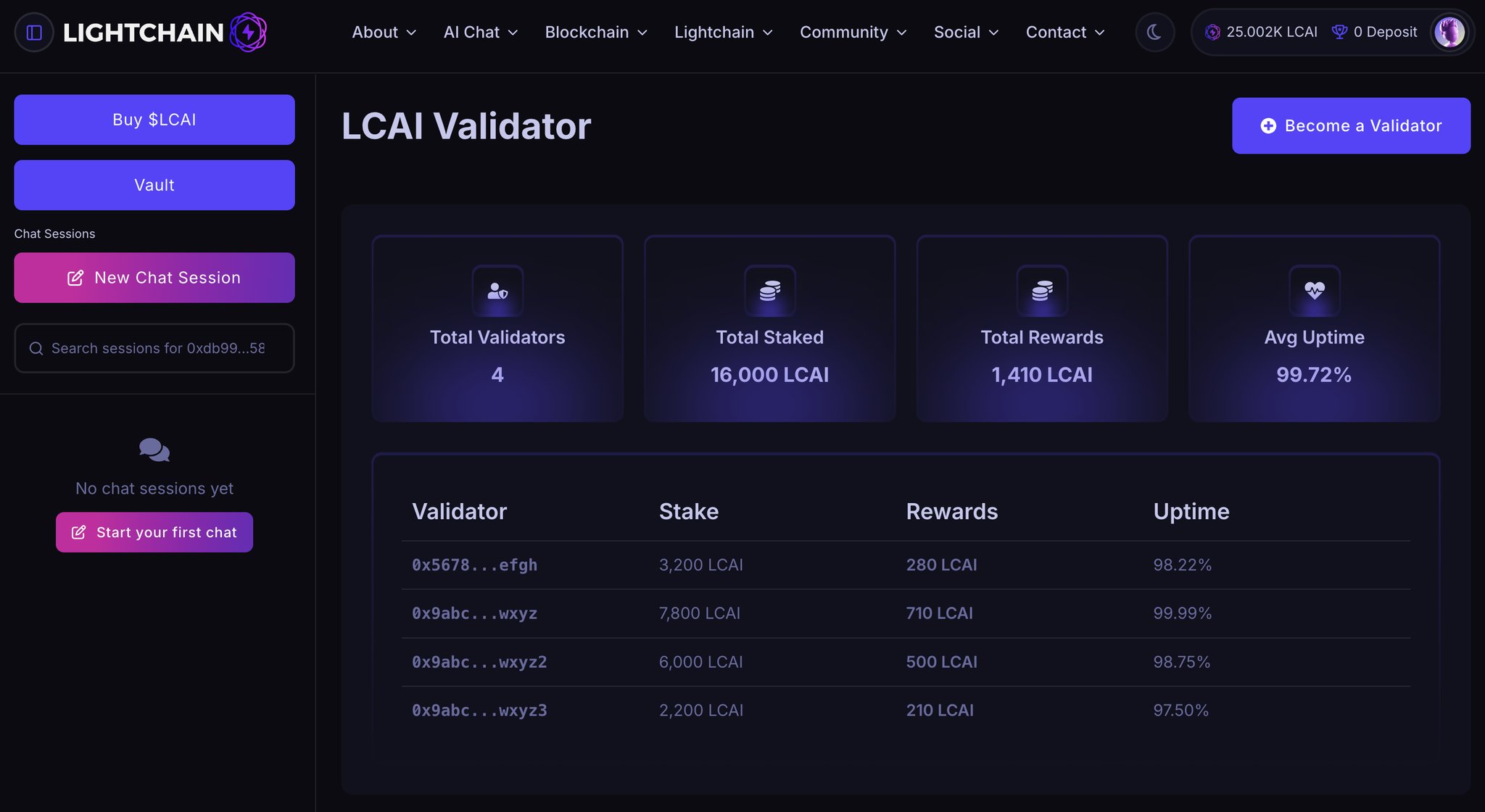The image size is (1485, 812).
Task: Click the Buy $LCAI button
Action: tap(154, 120)
